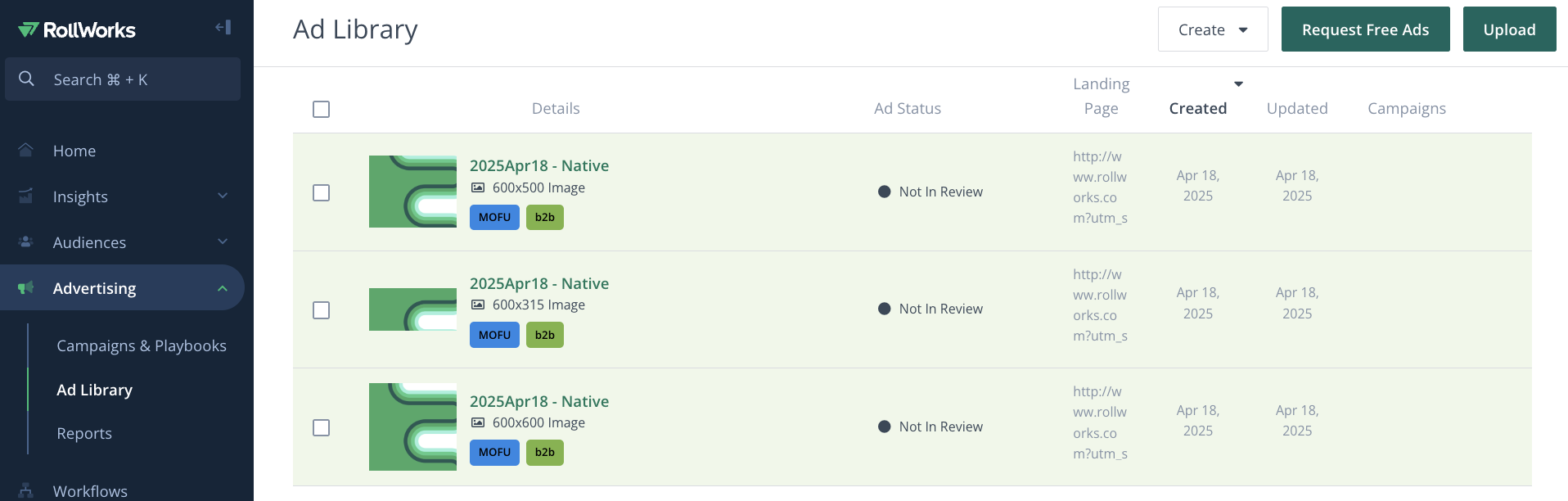
Task: Click MOFU tag on 600x600 ad
Action: pos(494,452)
